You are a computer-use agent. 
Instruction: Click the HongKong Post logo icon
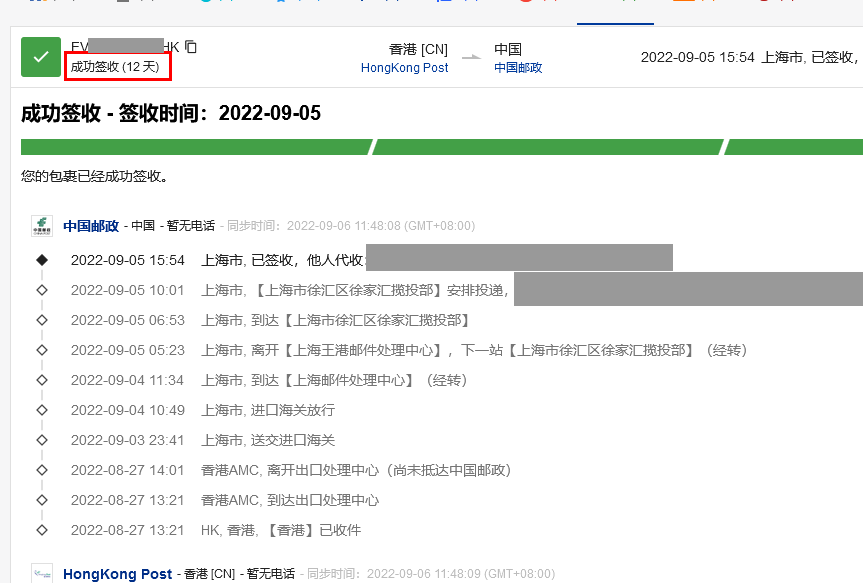tap(41, 574)
